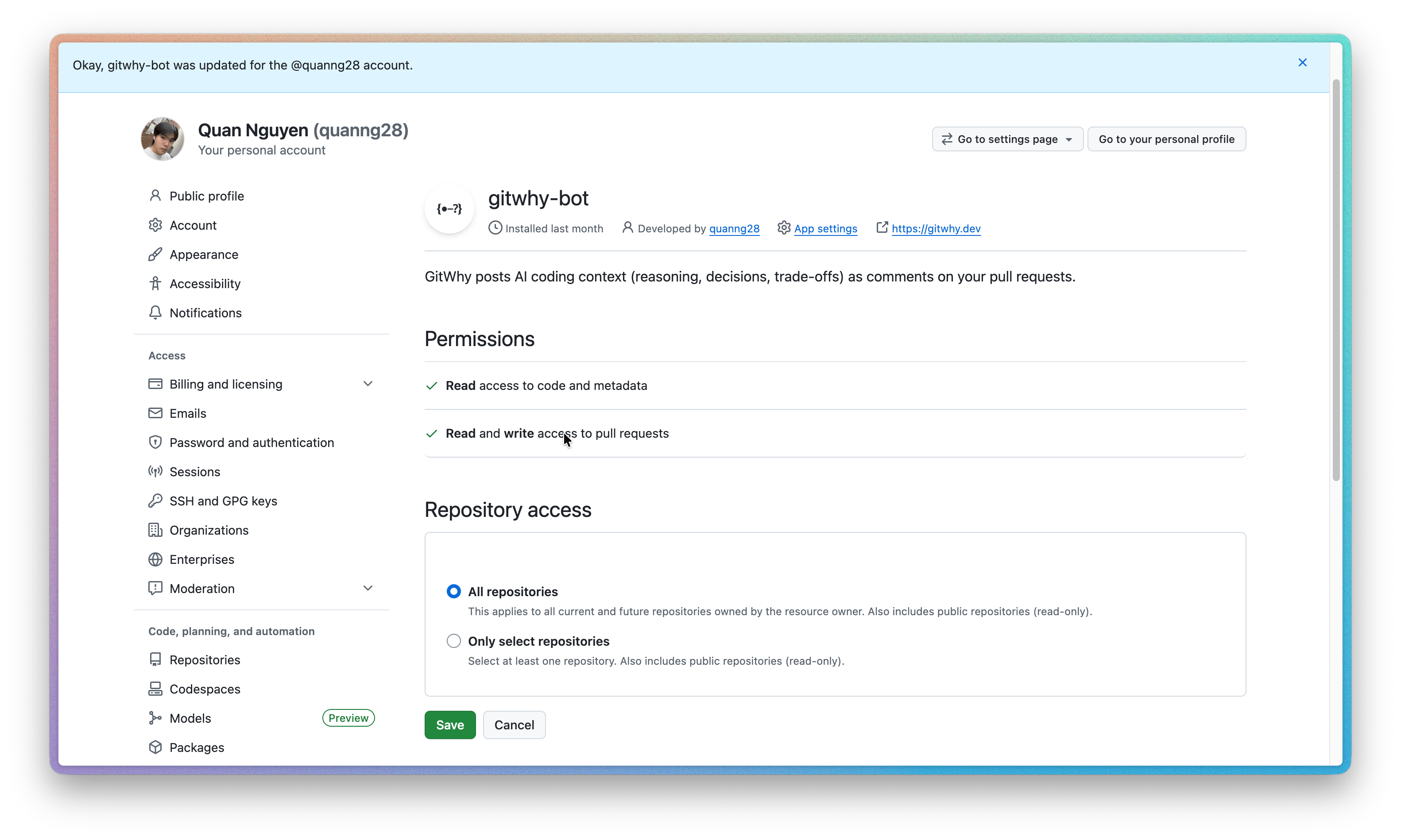Cancel the repository access changes
Viewport: 1401px width, 840px height.
point(514,724)
